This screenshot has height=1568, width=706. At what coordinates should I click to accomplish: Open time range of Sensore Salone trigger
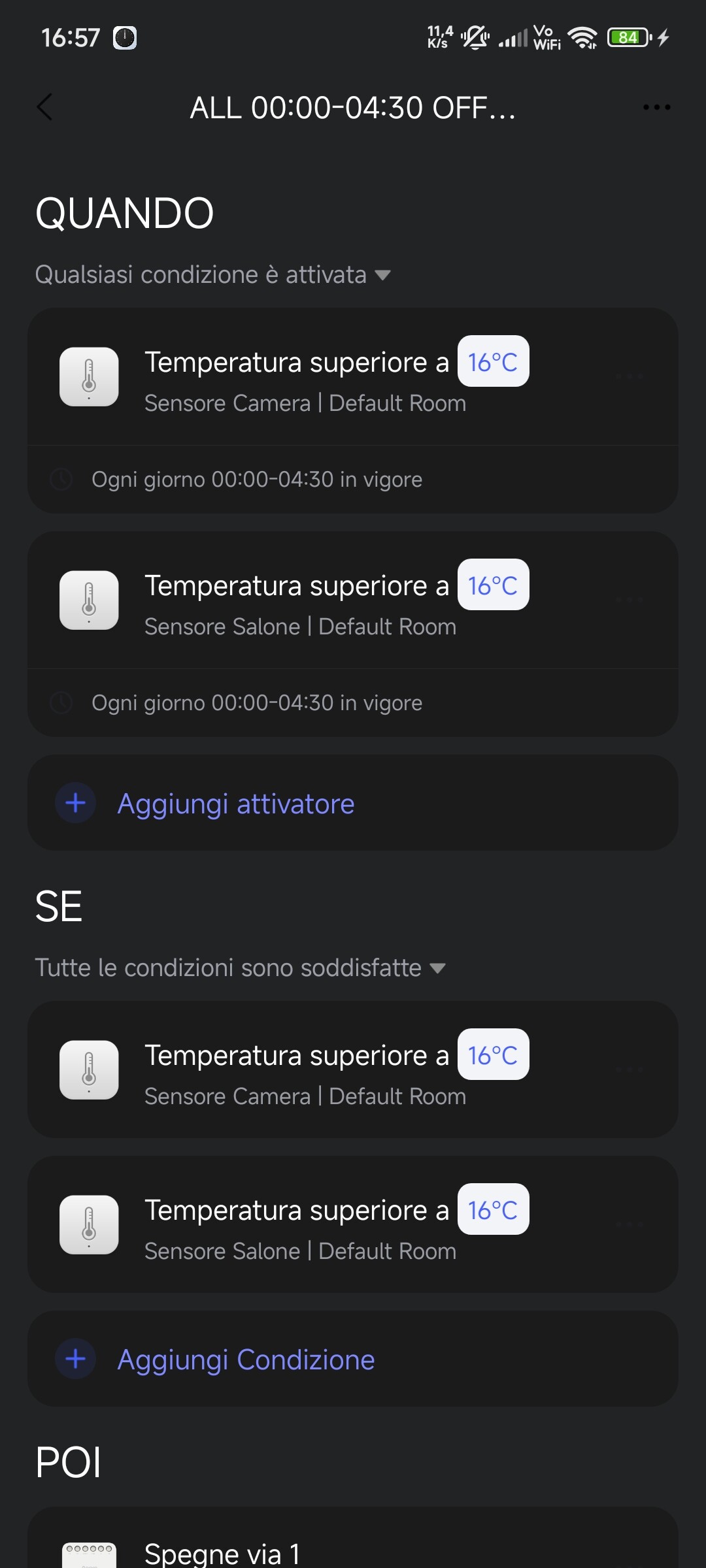pyautogui.click(x=256, y=703)
